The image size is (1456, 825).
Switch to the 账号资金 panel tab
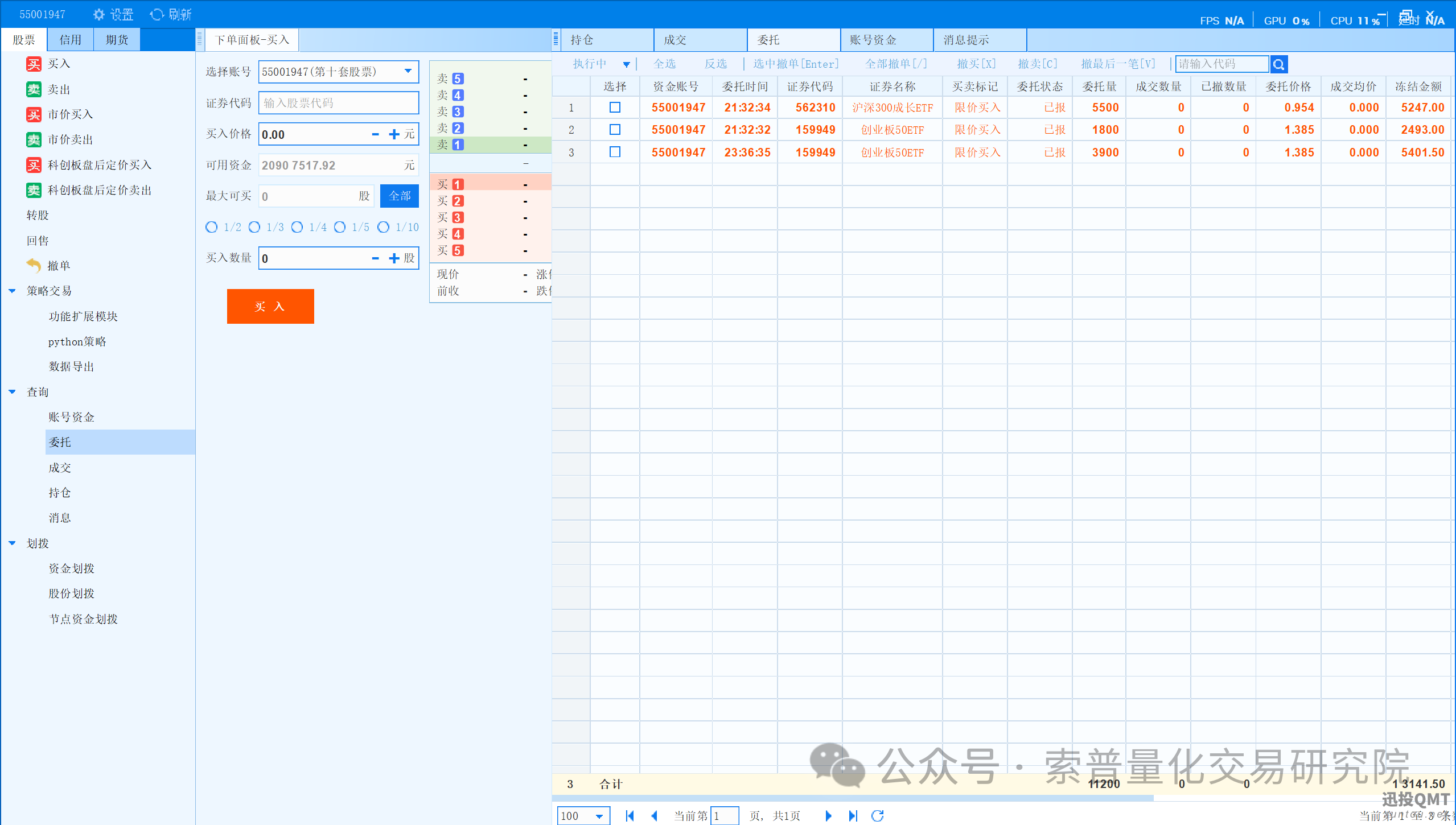tap(886, 39)
